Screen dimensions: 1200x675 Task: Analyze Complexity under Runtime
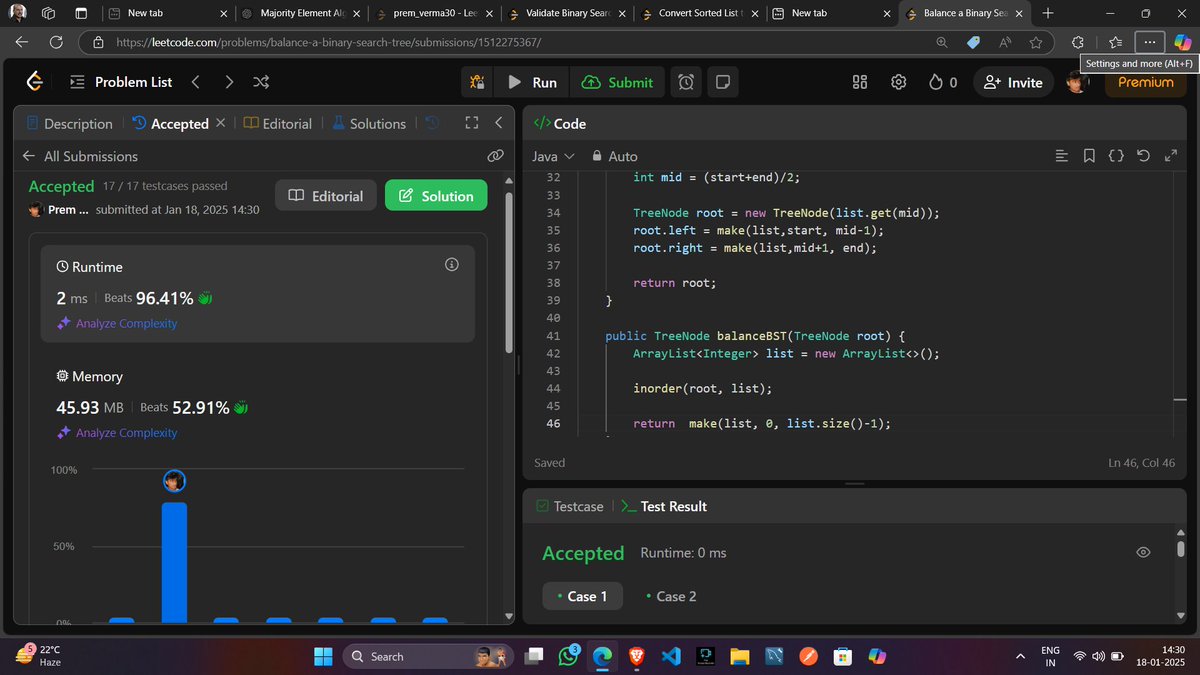117,323
